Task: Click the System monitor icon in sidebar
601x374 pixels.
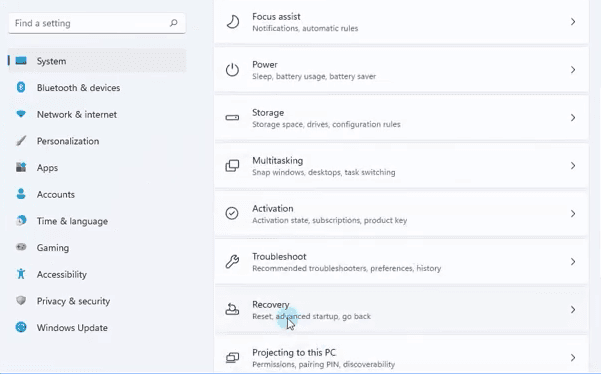Action: pyautogui.click(x=21, y=61)
